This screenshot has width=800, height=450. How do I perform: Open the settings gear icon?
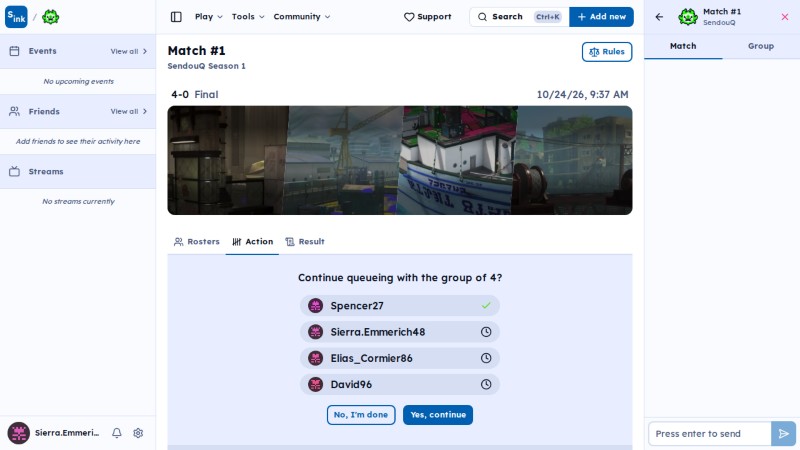pos(138,433)
